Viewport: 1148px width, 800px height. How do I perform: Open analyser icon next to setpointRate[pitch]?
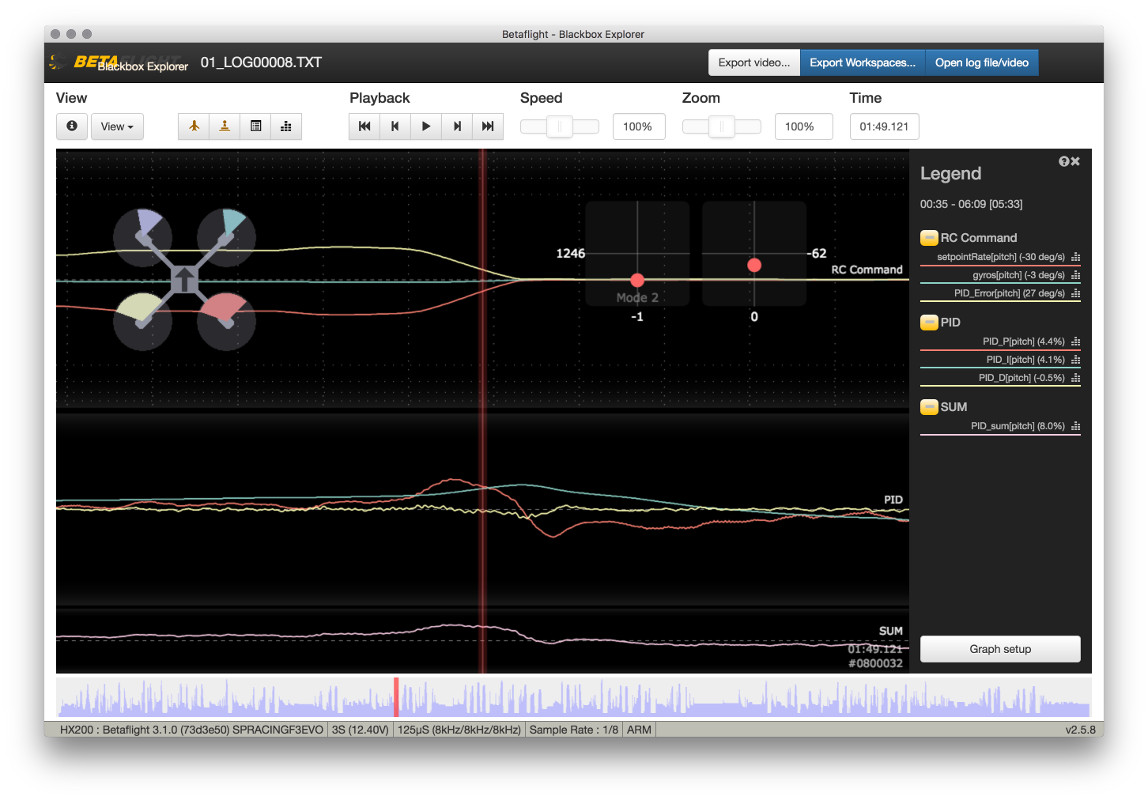[x=1076, y=257]
